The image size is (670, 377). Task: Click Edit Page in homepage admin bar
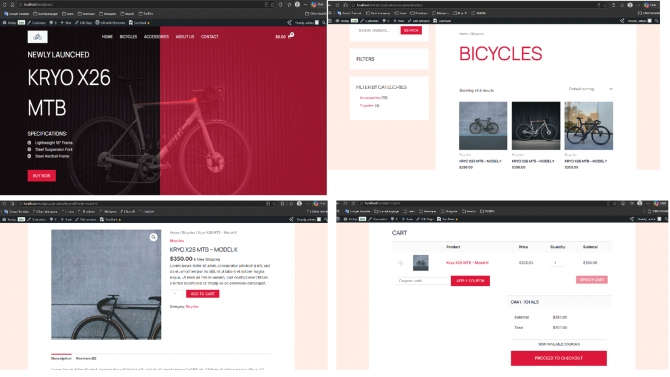pyautogui.click(x=84, y=23)
